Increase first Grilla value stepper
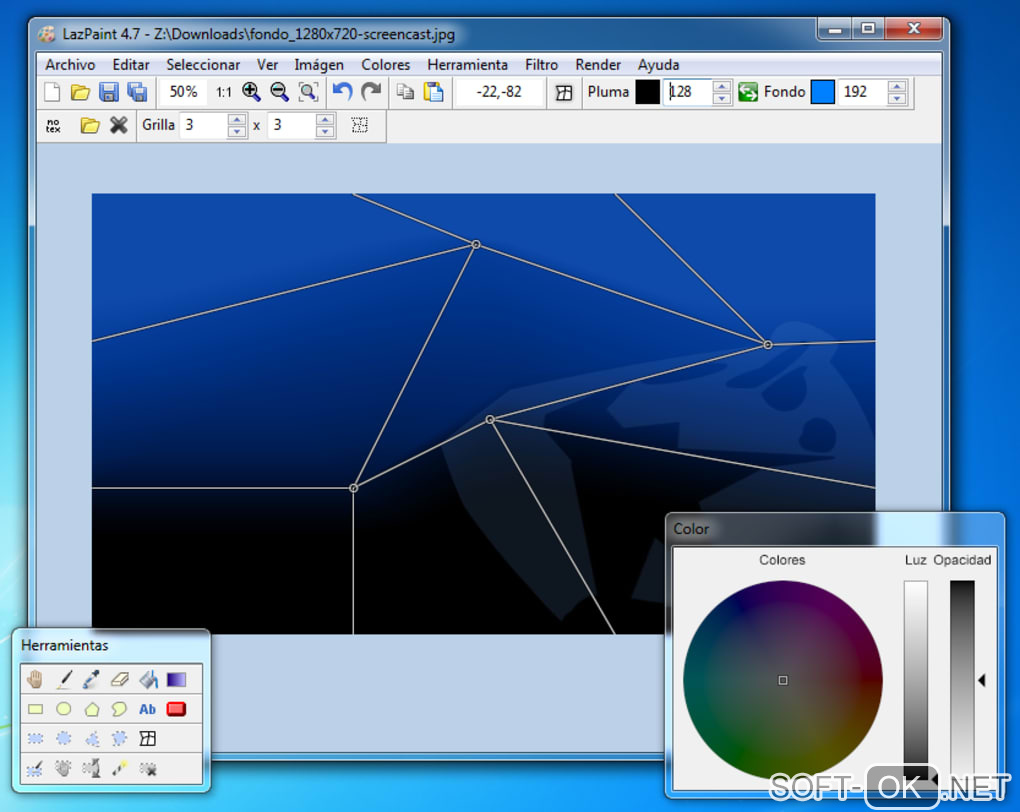Image resolution: width=1020 pixels, height=812 pixels. pyautogui.click(x=237, y=120)
